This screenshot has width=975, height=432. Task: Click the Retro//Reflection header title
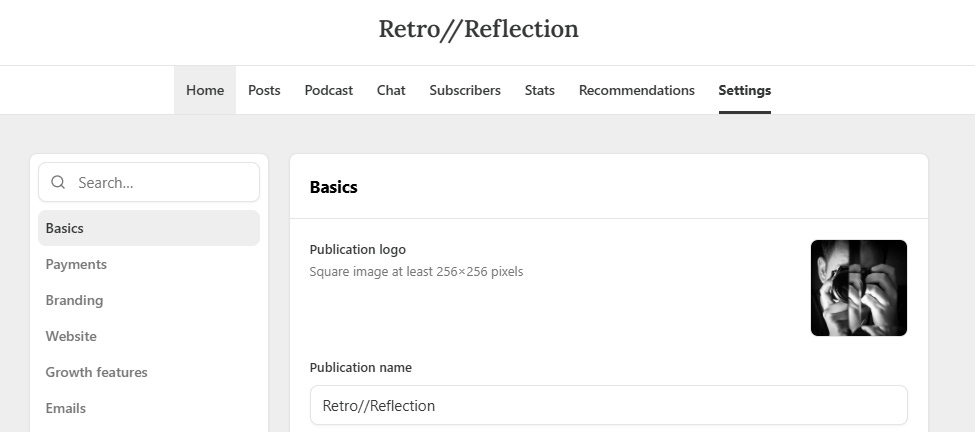click(478, 29)
